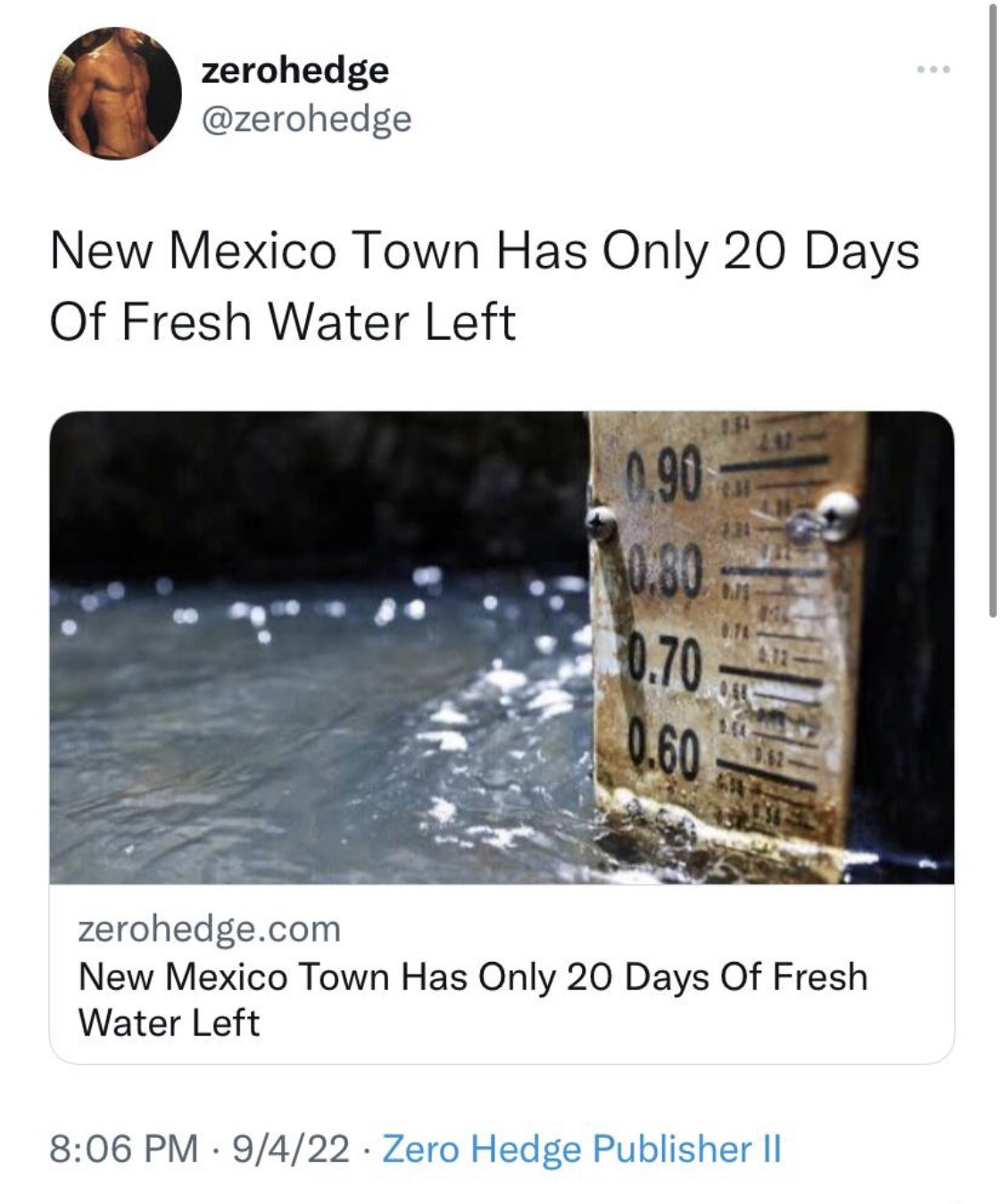Click the tweet body headline text
Image resolution: width=1004 pixels, height=1204 pixels.
[483, 286]
